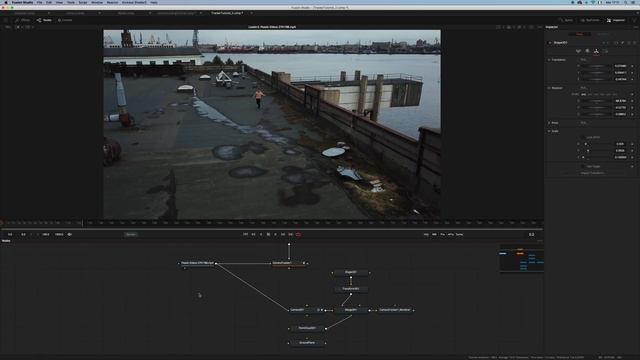Select the Shape3D1 node in flow

pyautogui.click(x=351, y=272)
